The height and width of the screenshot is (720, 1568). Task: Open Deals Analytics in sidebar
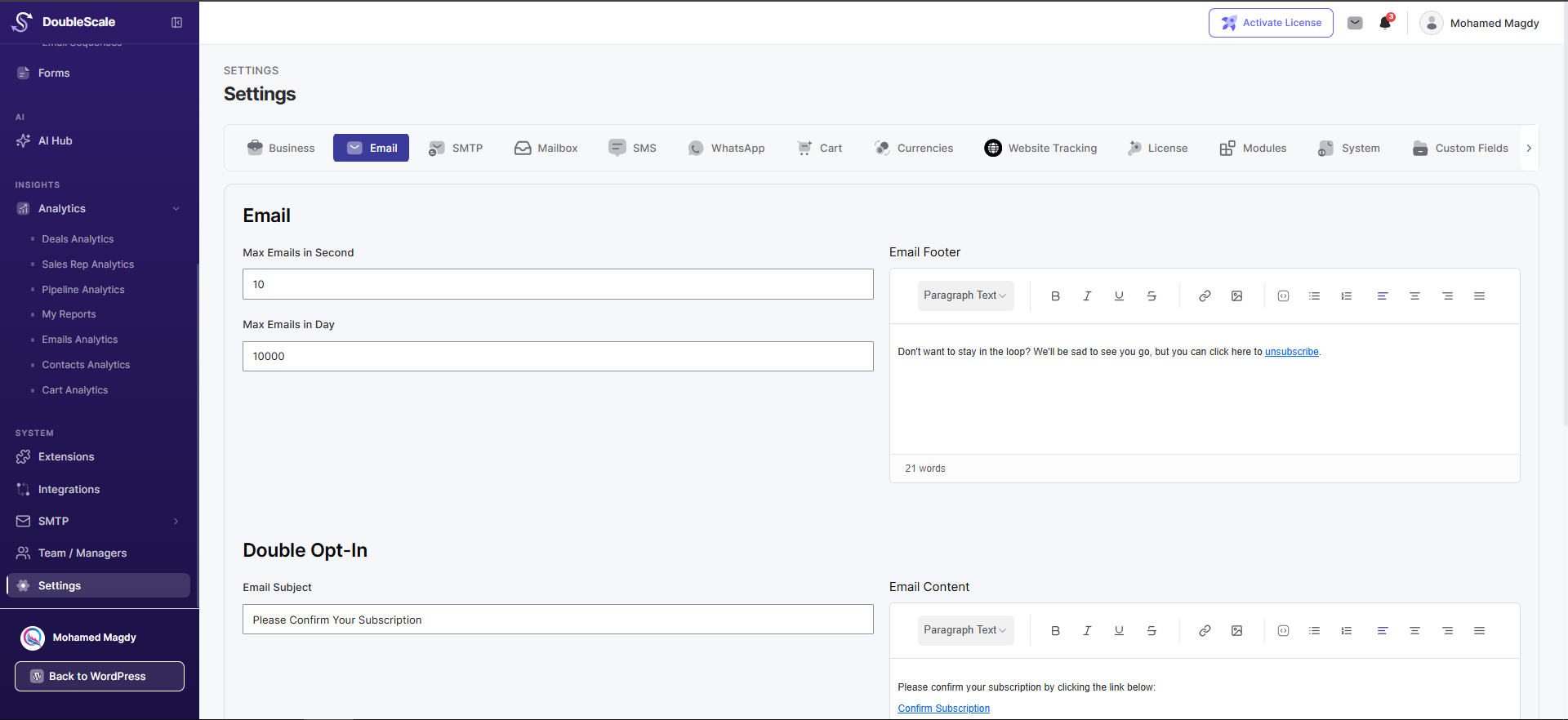pyautogui.click(x=78, y=239)
